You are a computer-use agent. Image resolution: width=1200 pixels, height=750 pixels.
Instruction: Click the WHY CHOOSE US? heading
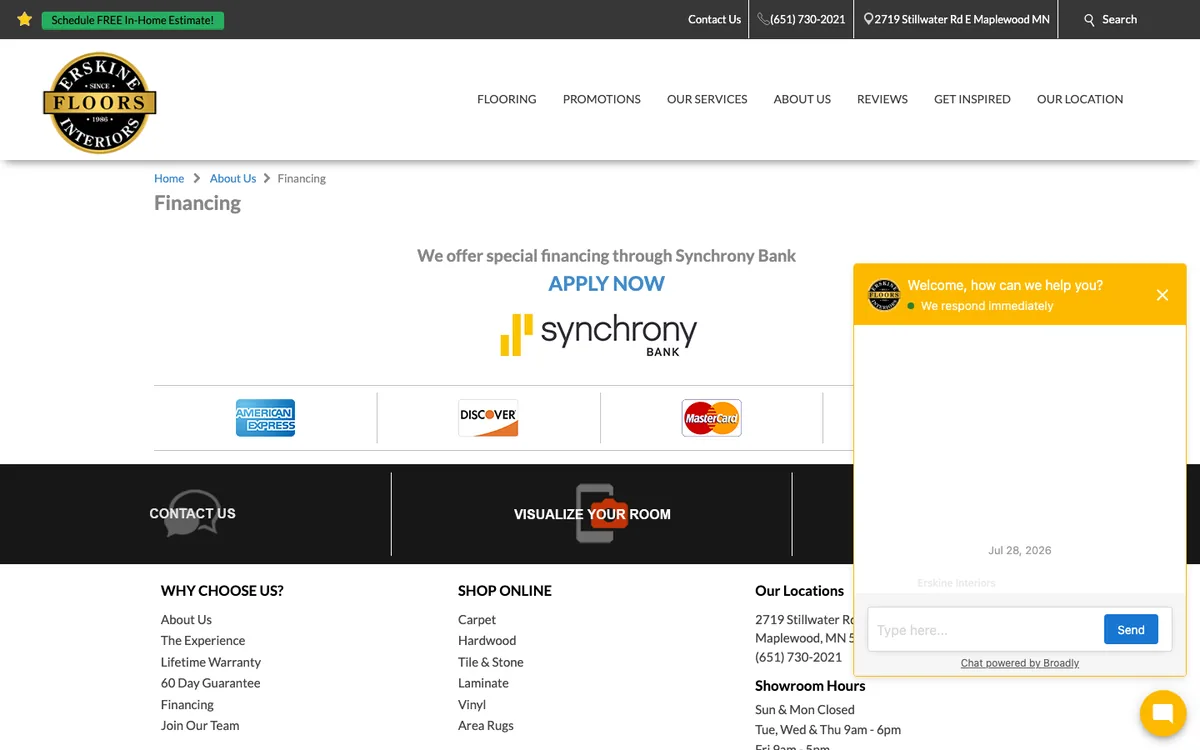(x=222, y=591)
